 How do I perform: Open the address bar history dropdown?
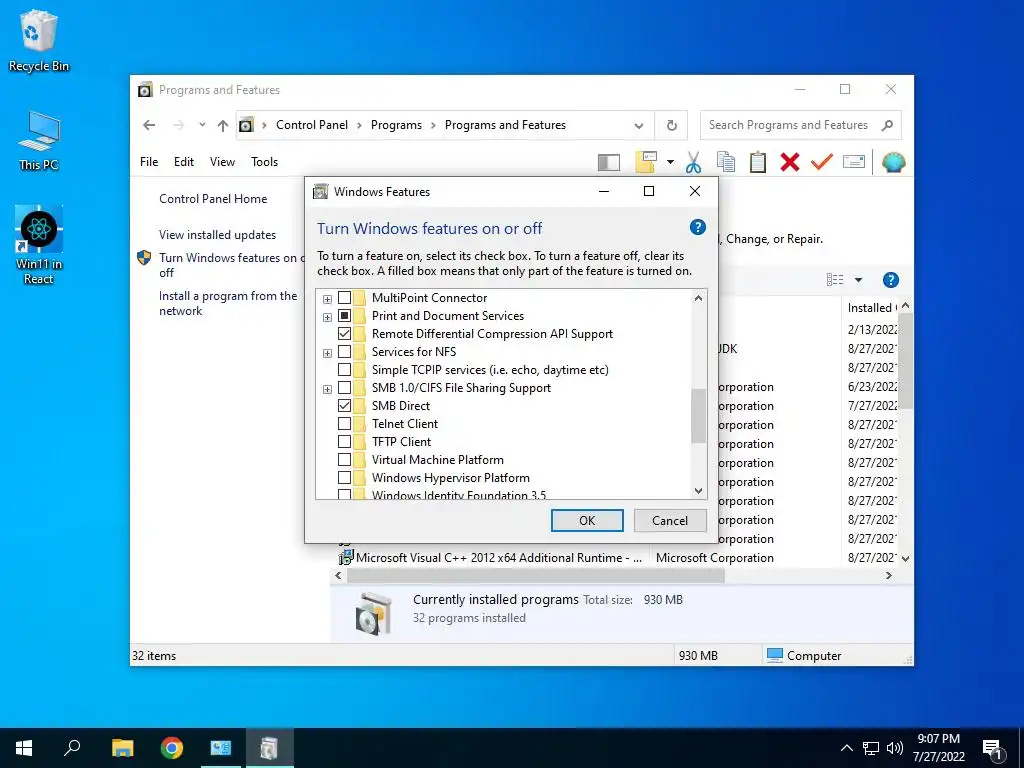tap(639, 125)
